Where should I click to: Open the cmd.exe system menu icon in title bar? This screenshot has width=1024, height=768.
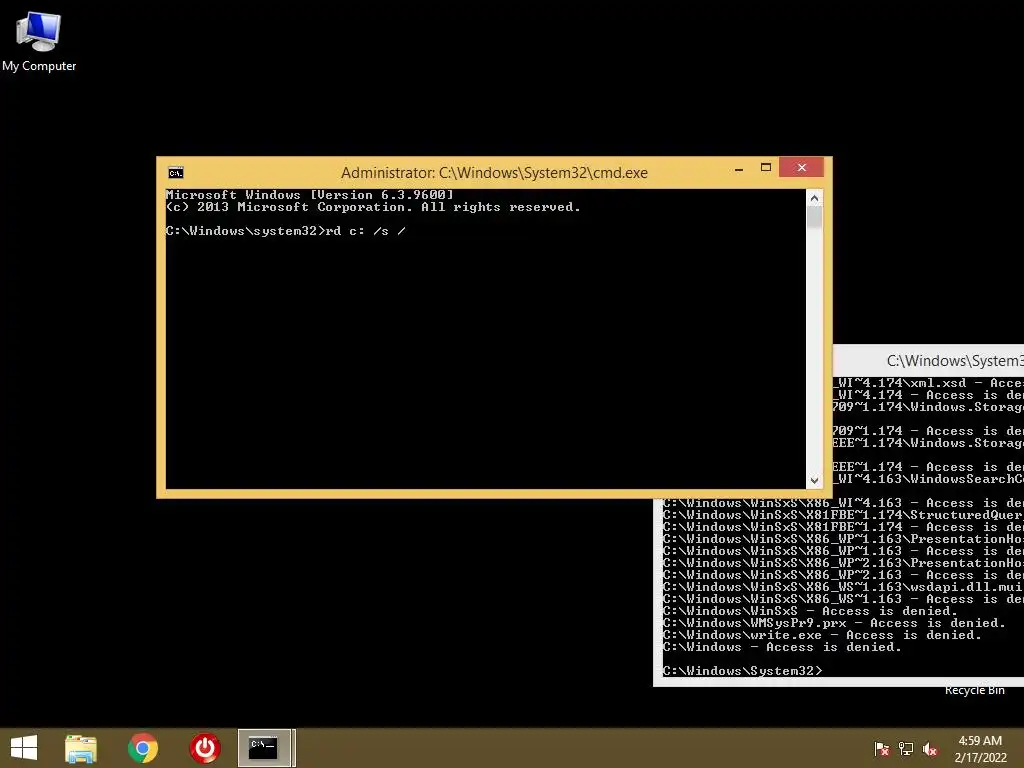click(x=176, y=172)
